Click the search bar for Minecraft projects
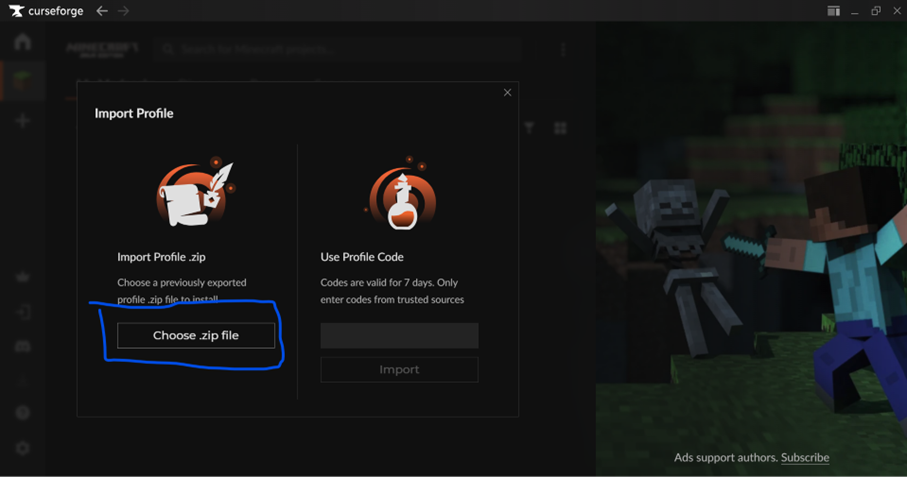This screenshot has width=907, height=477. 338,50
